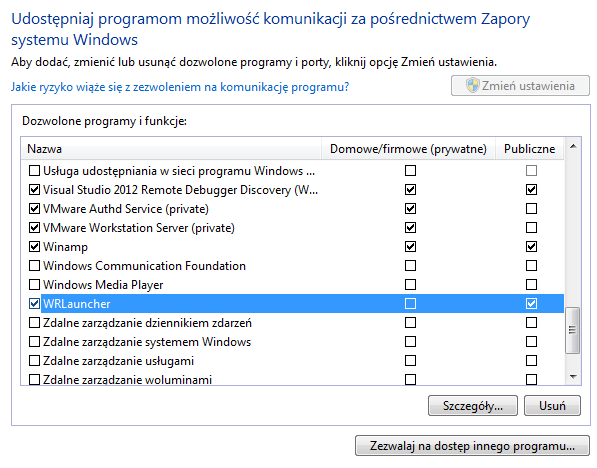Click Zezwalaj na dostęp innego programu button
This screenshot has width=597, height=468.
(x=472, y=446)
